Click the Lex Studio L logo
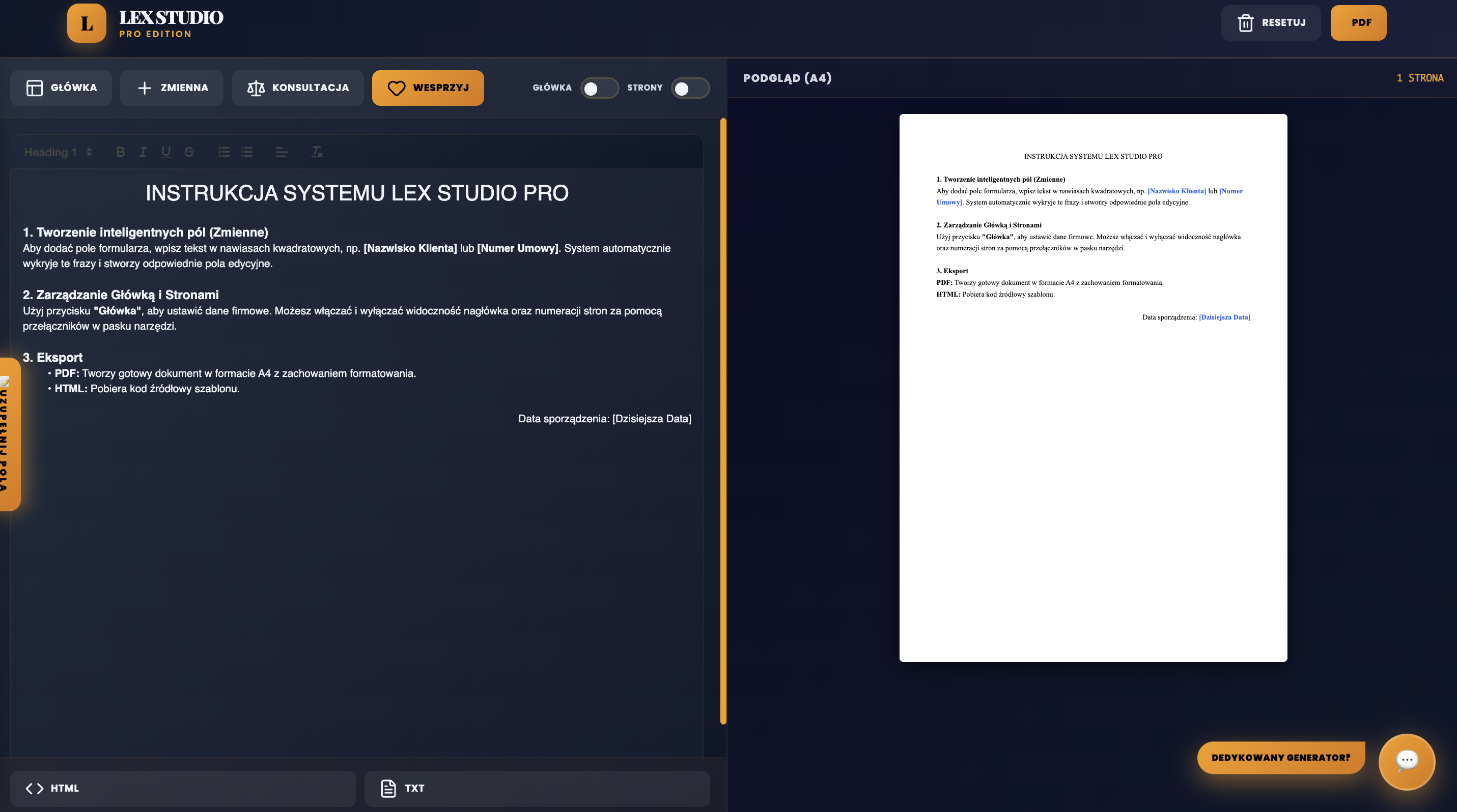 pos(87,23)
